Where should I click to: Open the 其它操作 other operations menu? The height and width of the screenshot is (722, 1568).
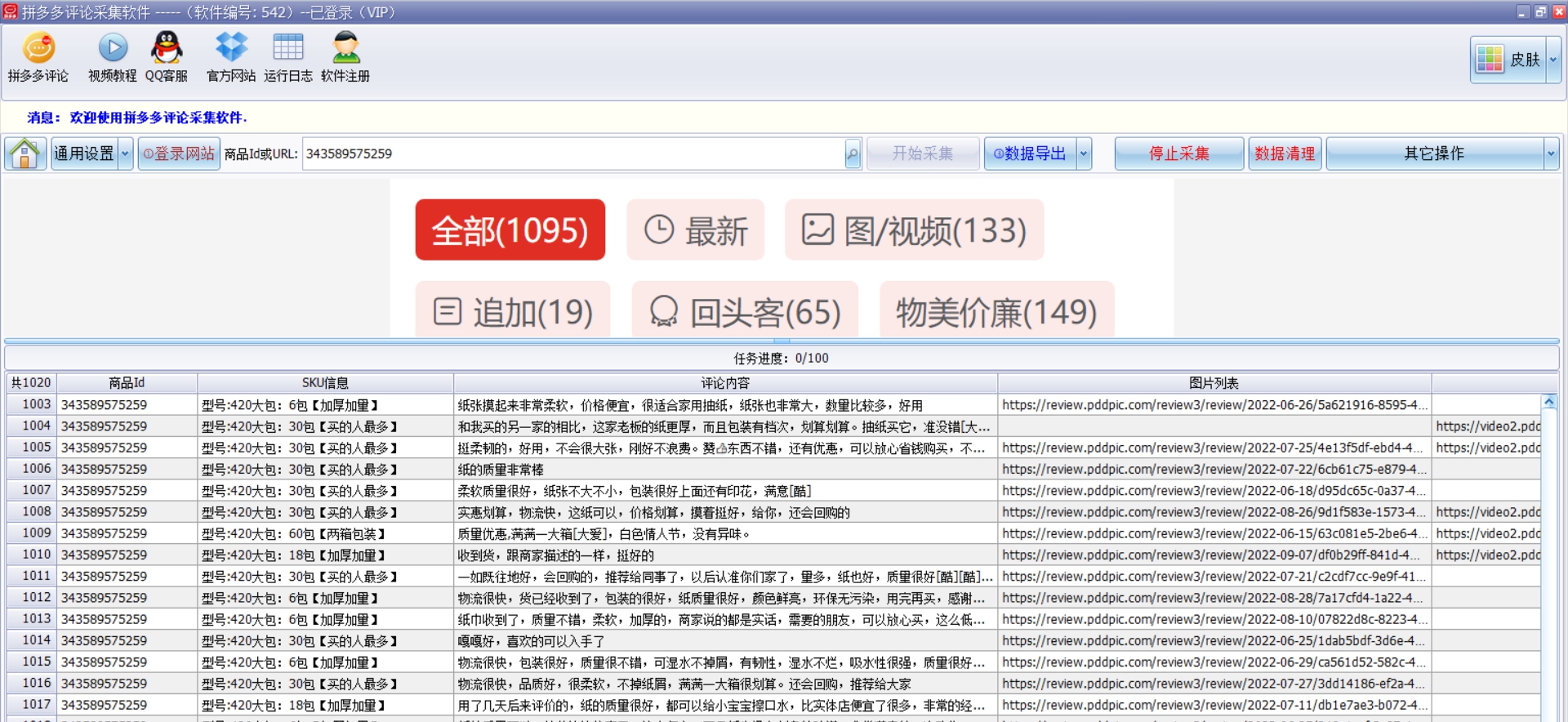click(1435, 154)
